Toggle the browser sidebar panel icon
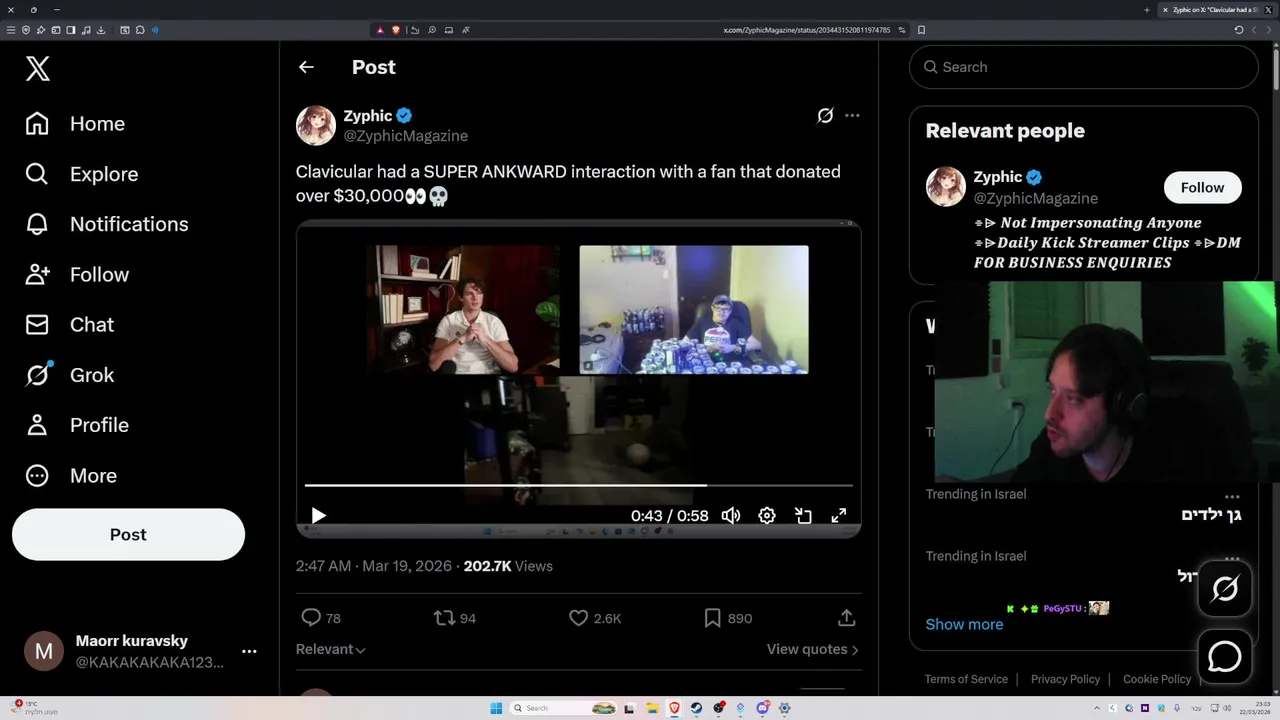 pos(71,30)
